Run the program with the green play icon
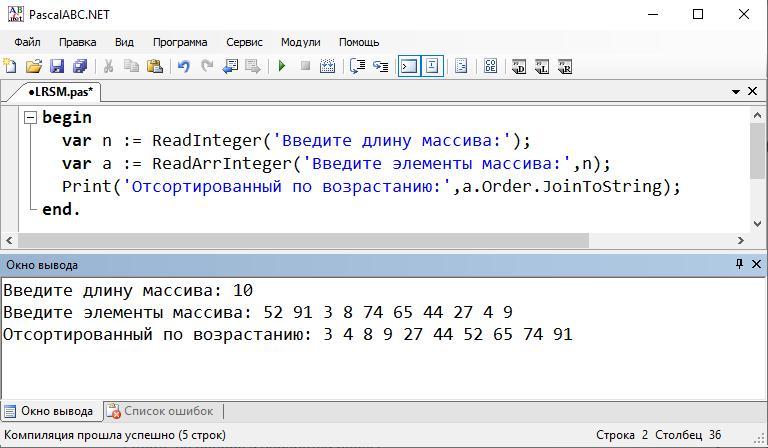 pyautogui.click(x=282, y=66)
